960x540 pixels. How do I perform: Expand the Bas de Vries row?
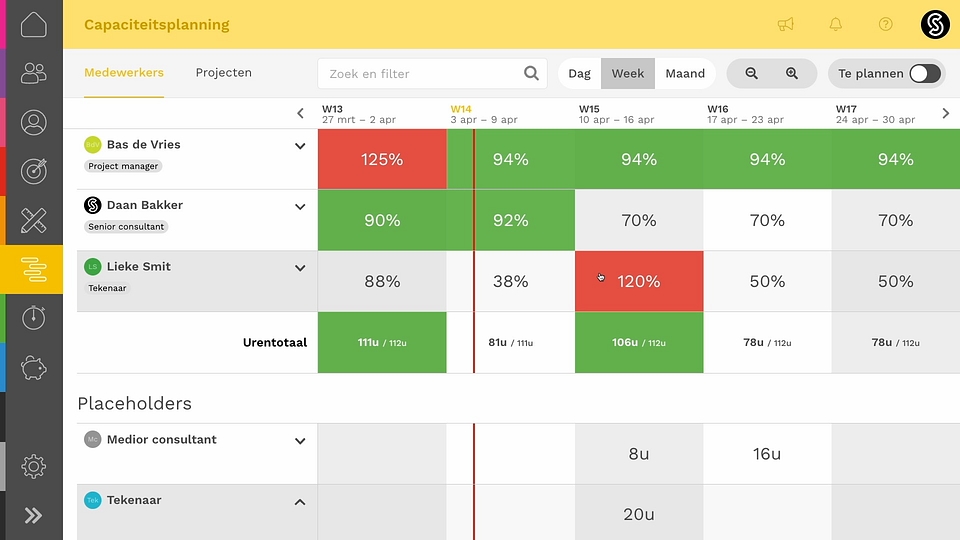[300, 146]
